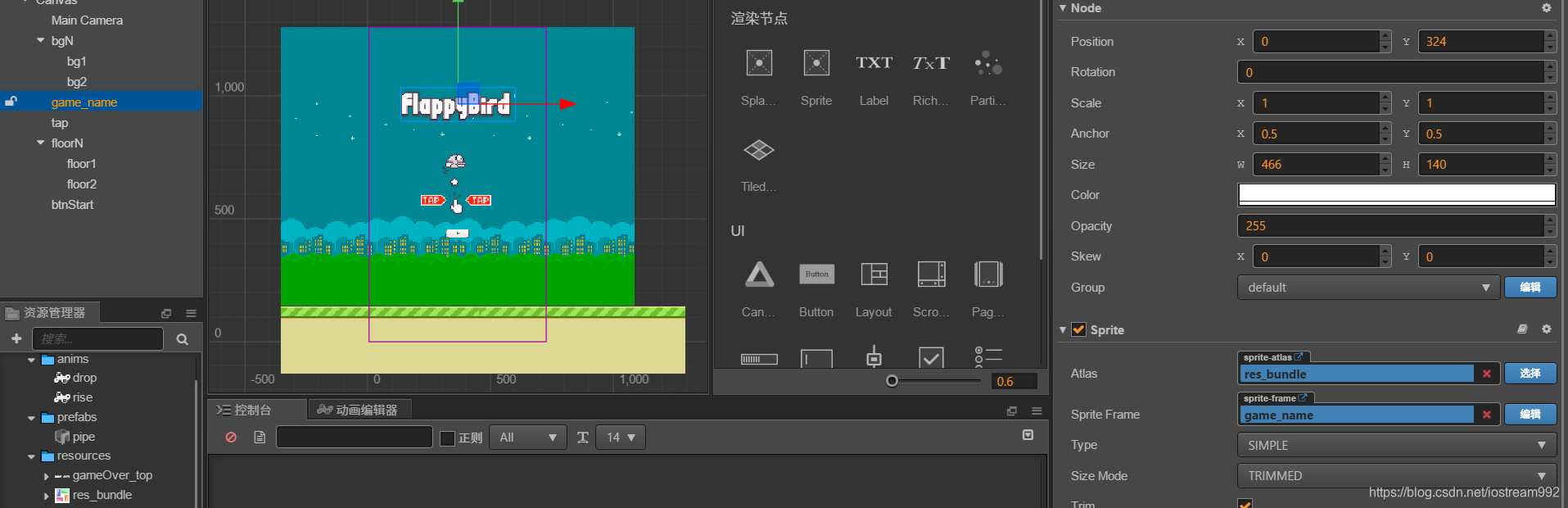This screenshot has width=1568, height=508.
Task: Remove the res_bundle atlas reference
Action: point(1487,374)
